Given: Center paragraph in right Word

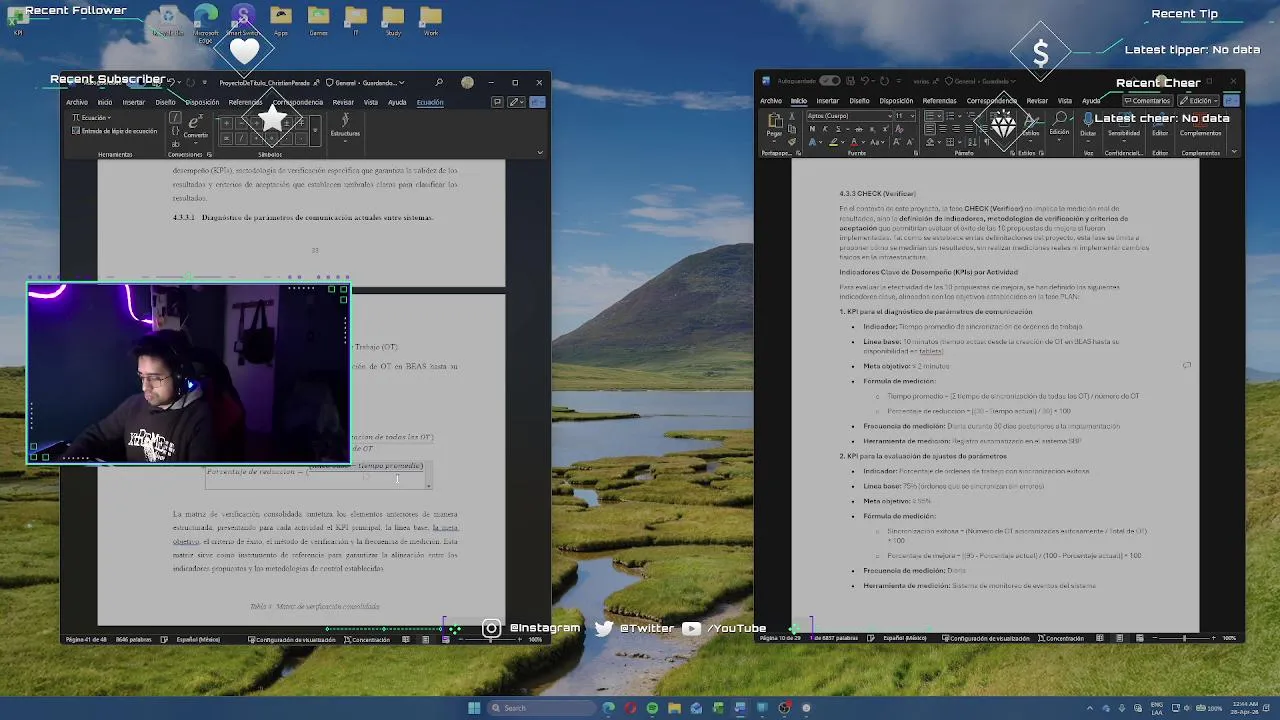Looking at the screenshot, I should point(942,129).
